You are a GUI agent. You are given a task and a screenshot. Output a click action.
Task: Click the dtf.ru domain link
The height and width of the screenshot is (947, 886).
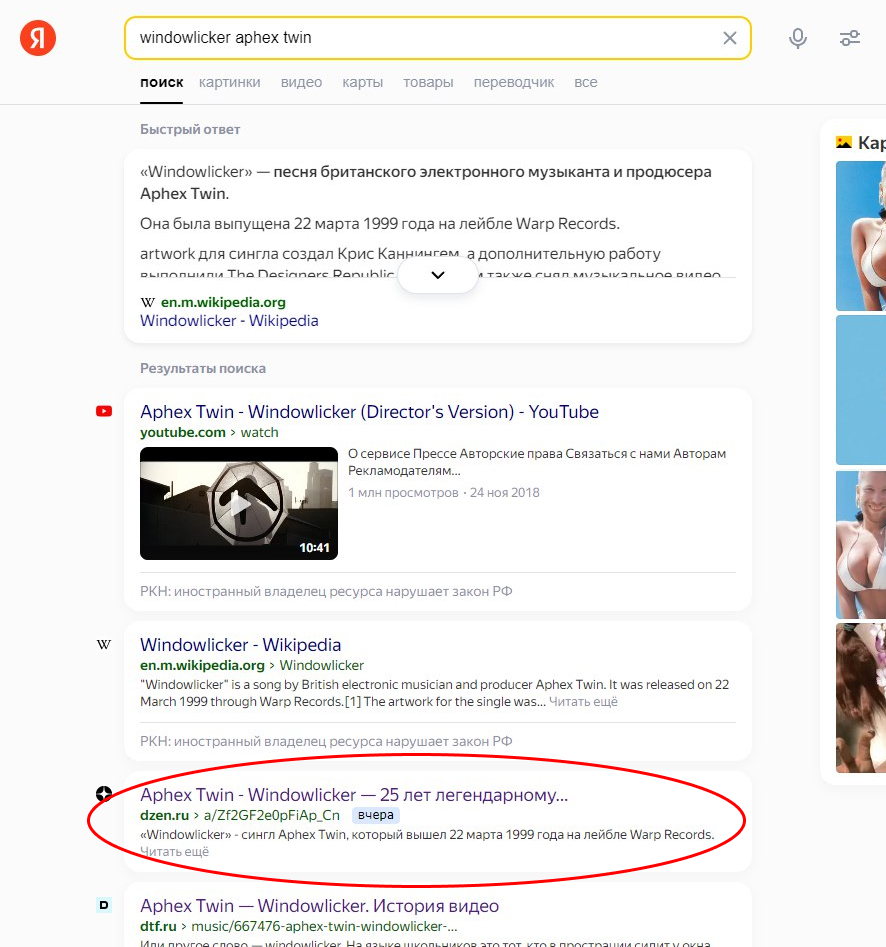coord(158,926)
